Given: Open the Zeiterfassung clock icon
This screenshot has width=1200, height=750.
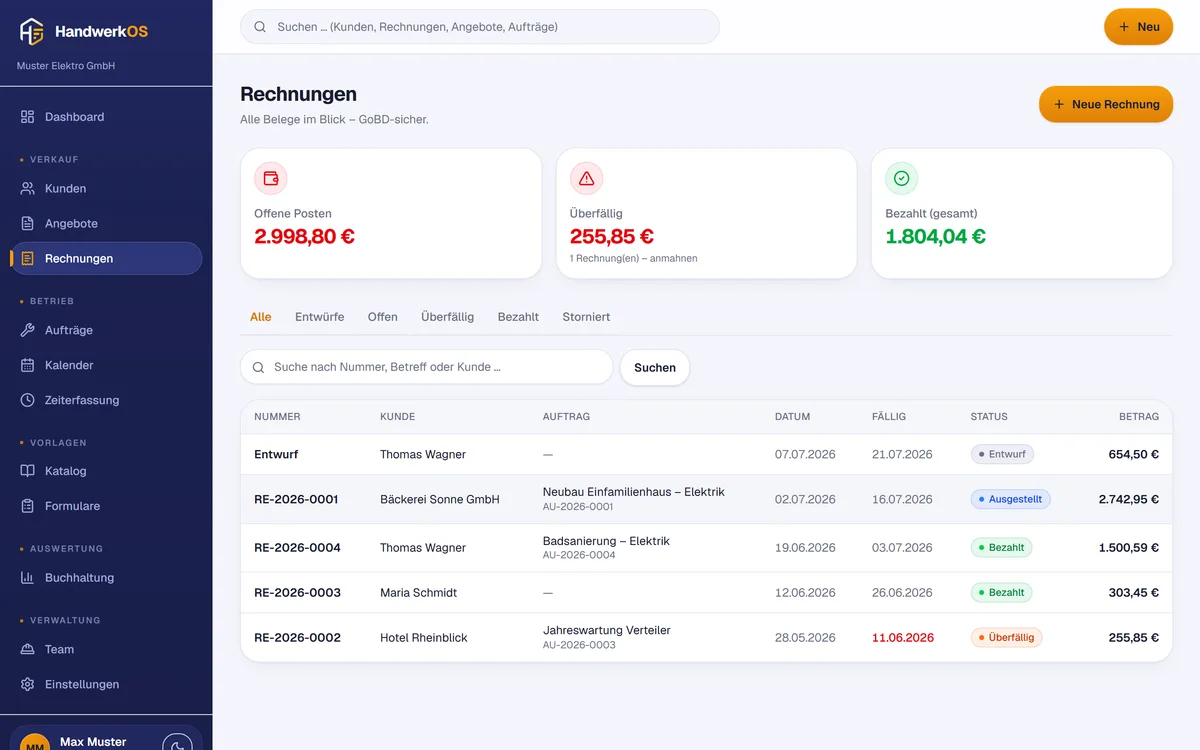Looking at the screenshot, I should coord(28,400).
